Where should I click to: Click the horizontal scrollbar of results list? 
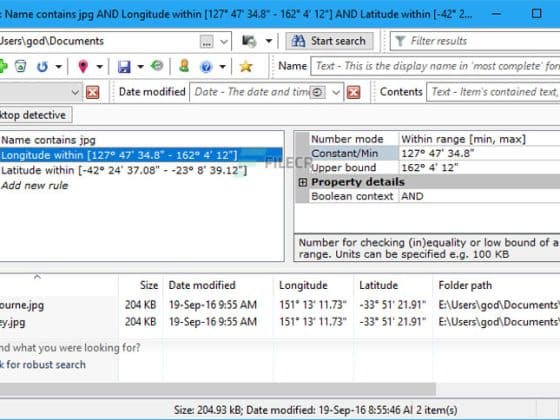(218, 389)
